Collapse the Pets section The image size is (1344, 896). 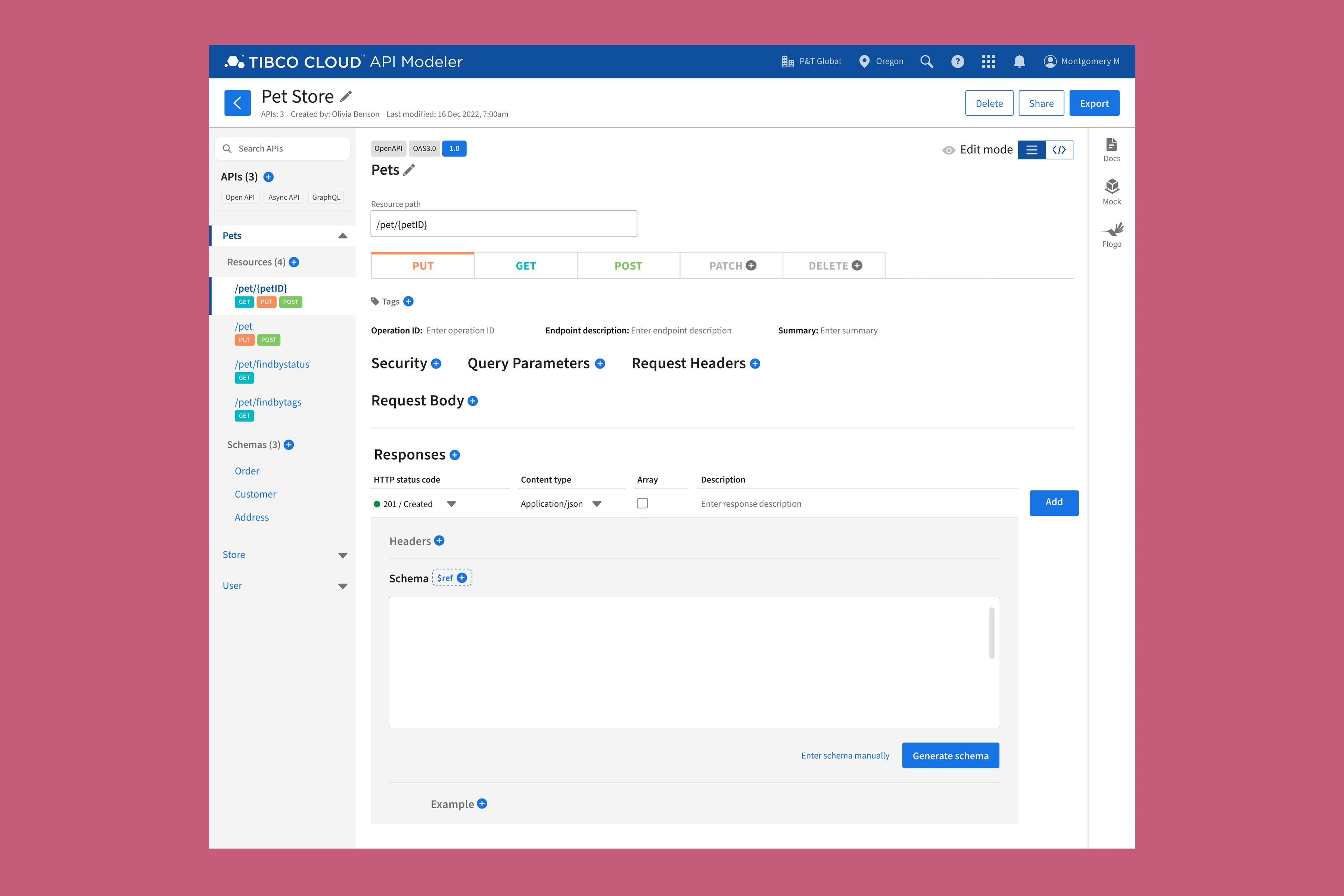tap(342, 235)
